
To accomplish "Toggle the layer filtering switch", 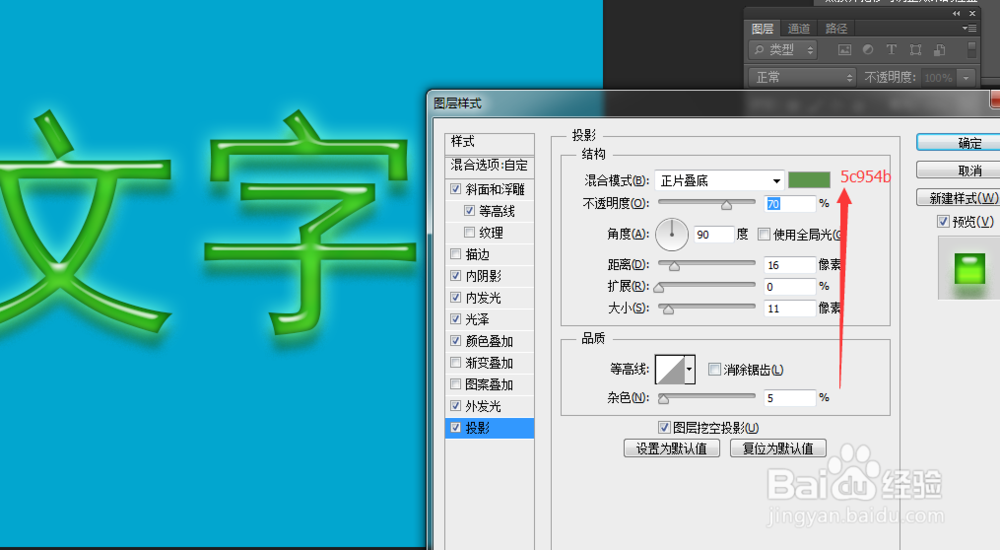I will pyautogui.click(x=971, y=50).
